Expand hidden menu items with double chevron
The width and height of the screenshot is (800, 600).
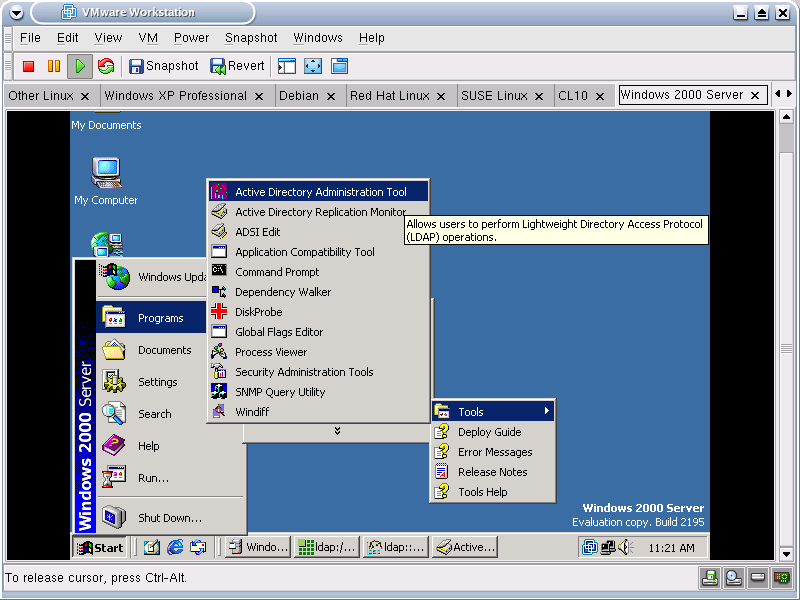click(x=337, y=431)
